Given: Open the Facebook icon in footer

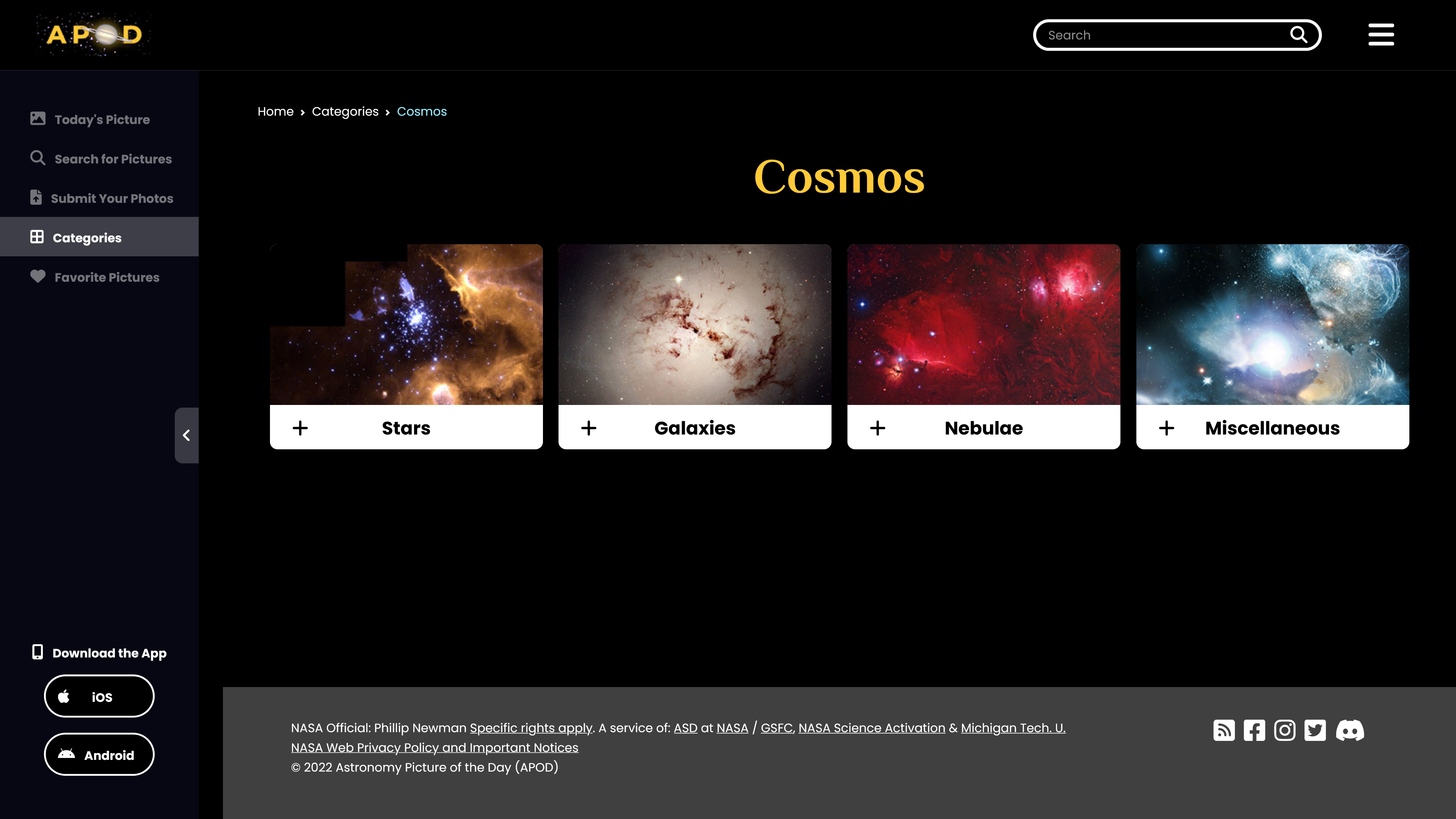Looking at the screenshot, I should point(1254,730).
